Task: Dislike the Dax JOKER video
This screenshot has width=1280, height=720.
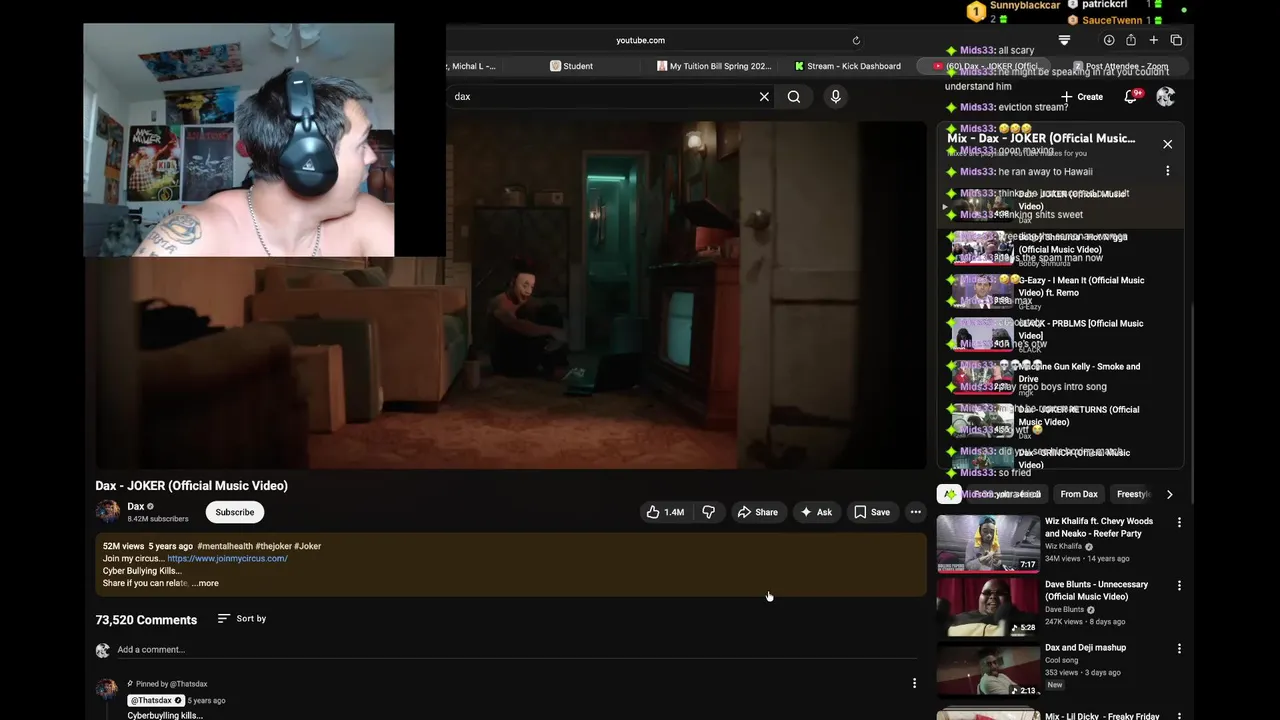Action: [x=708, y=512]
